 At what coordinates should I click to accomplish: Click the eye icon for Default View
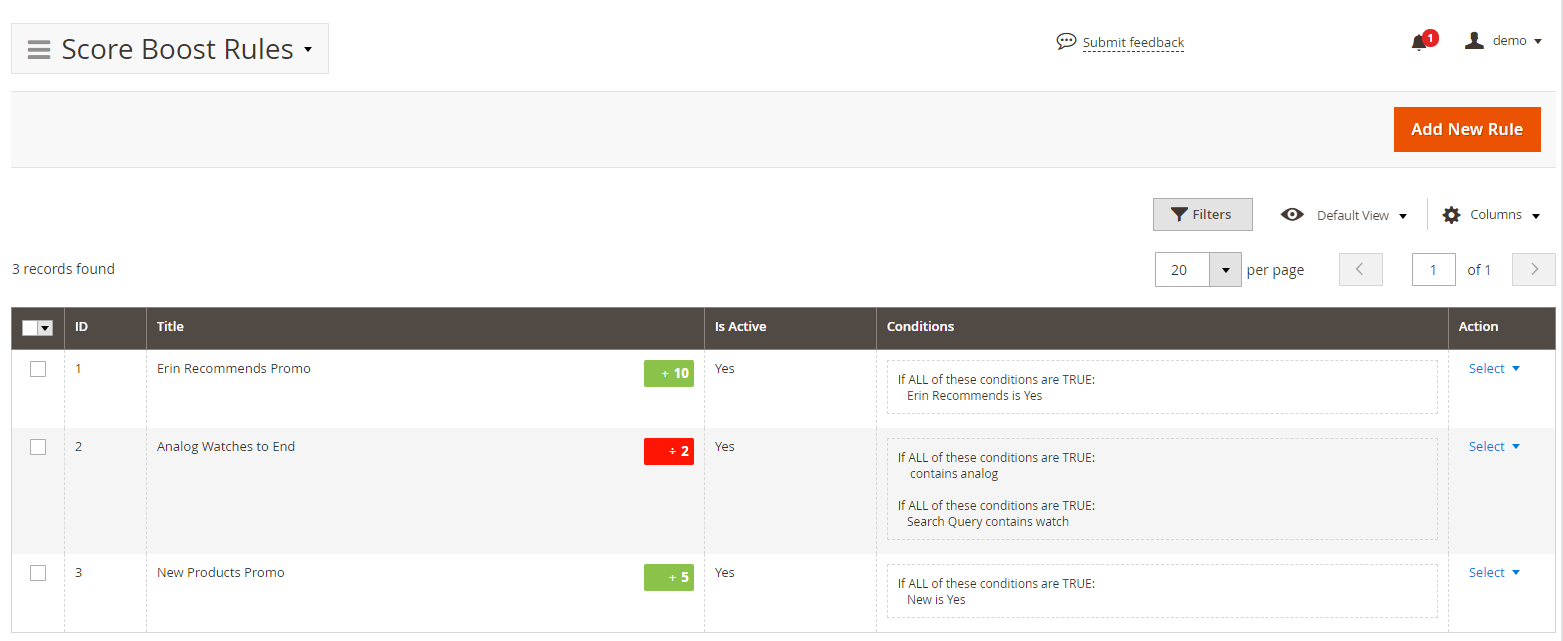(x=1292, y=215)
